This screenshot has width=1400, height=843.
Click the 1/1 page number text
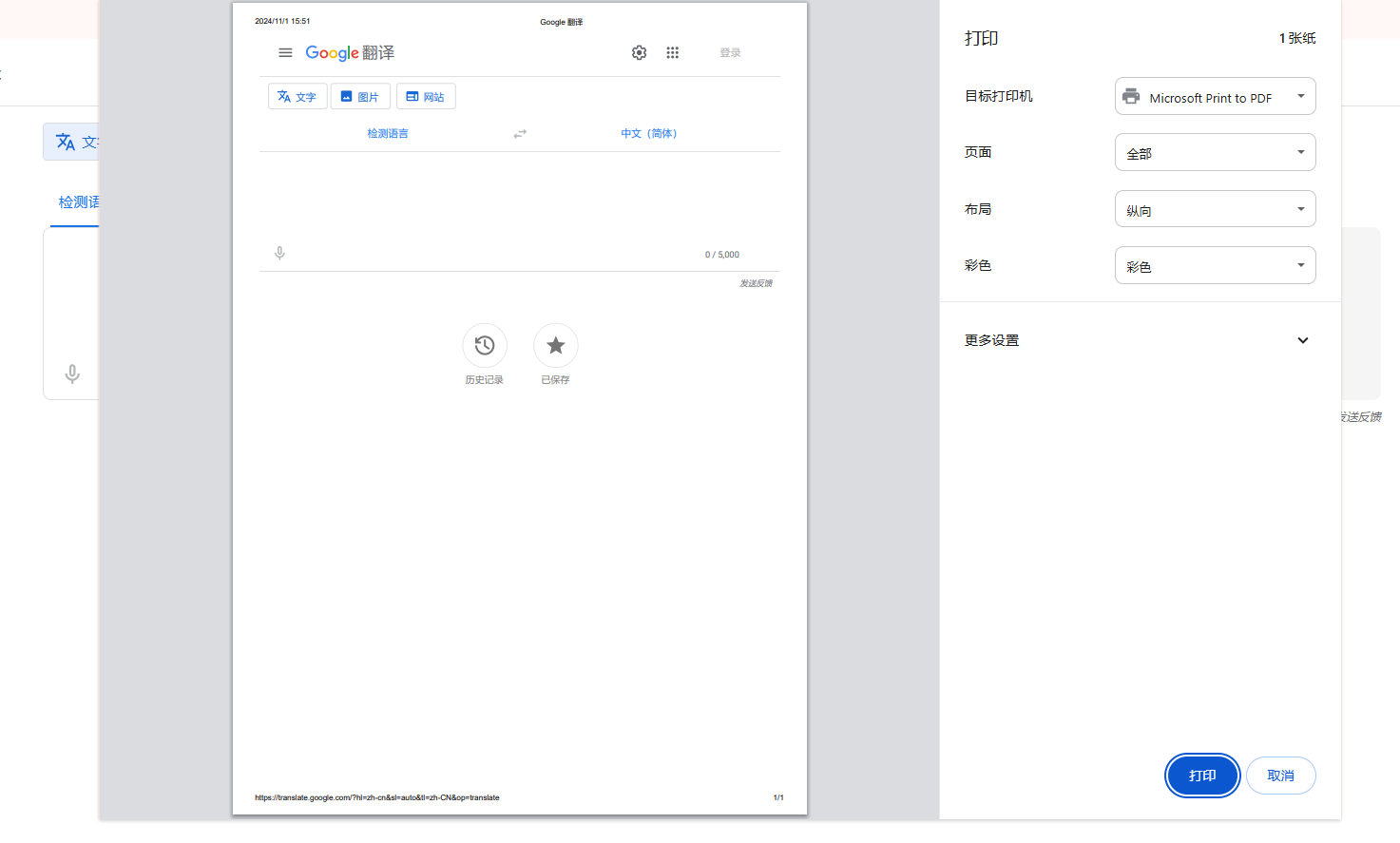tap(778, 797)
